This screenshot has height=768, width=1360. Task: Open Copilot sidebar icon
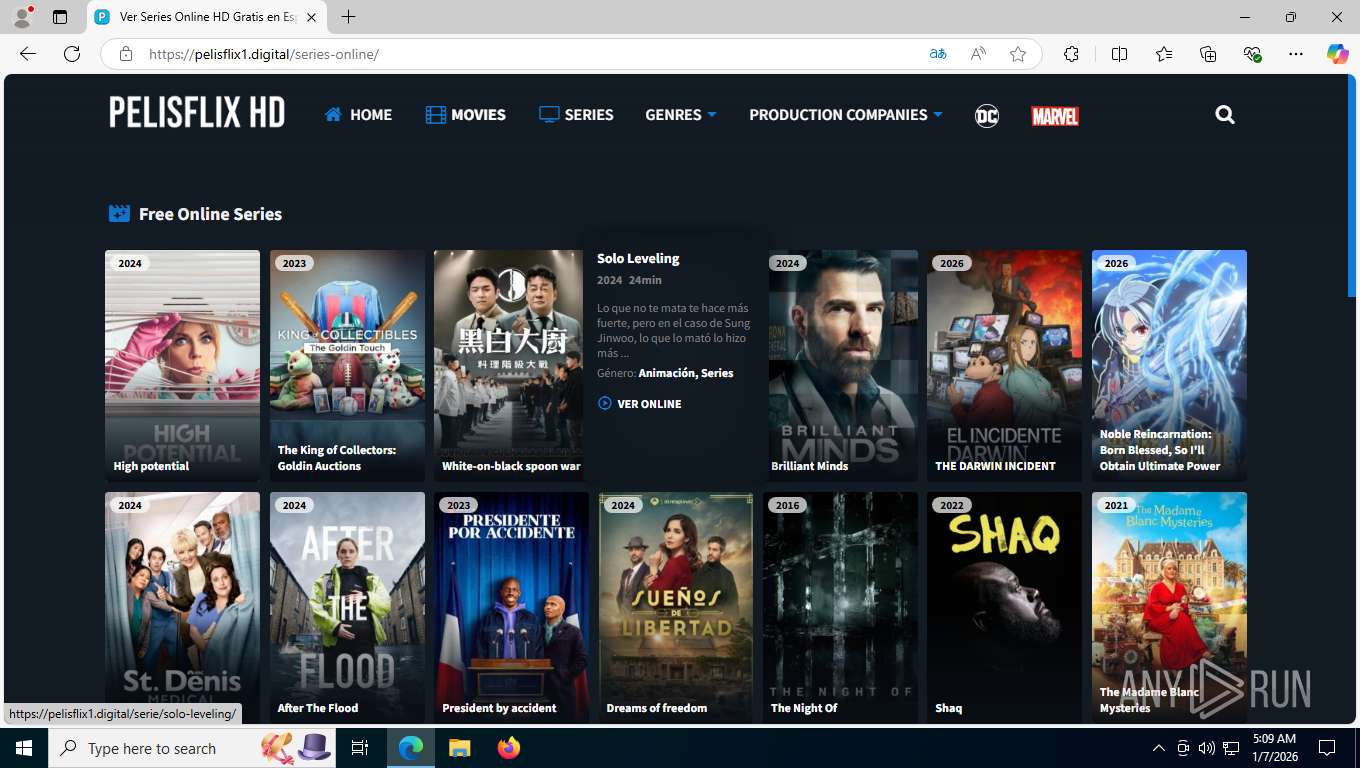(1337, 54)
